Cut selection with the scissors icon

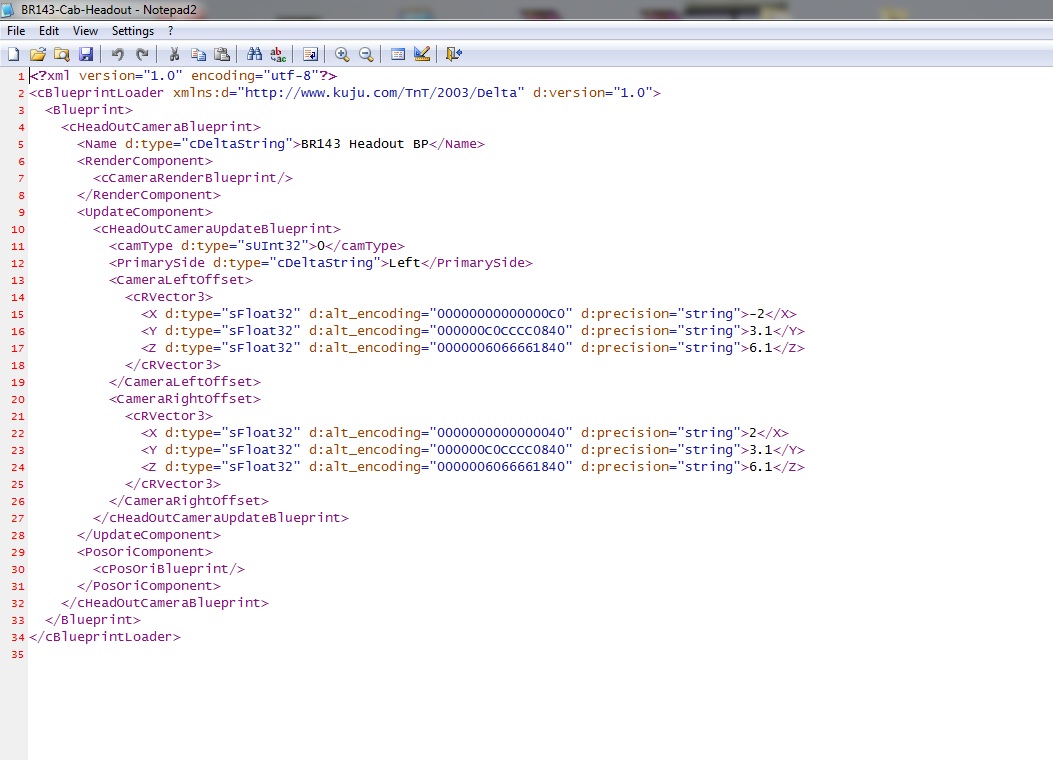174,54
